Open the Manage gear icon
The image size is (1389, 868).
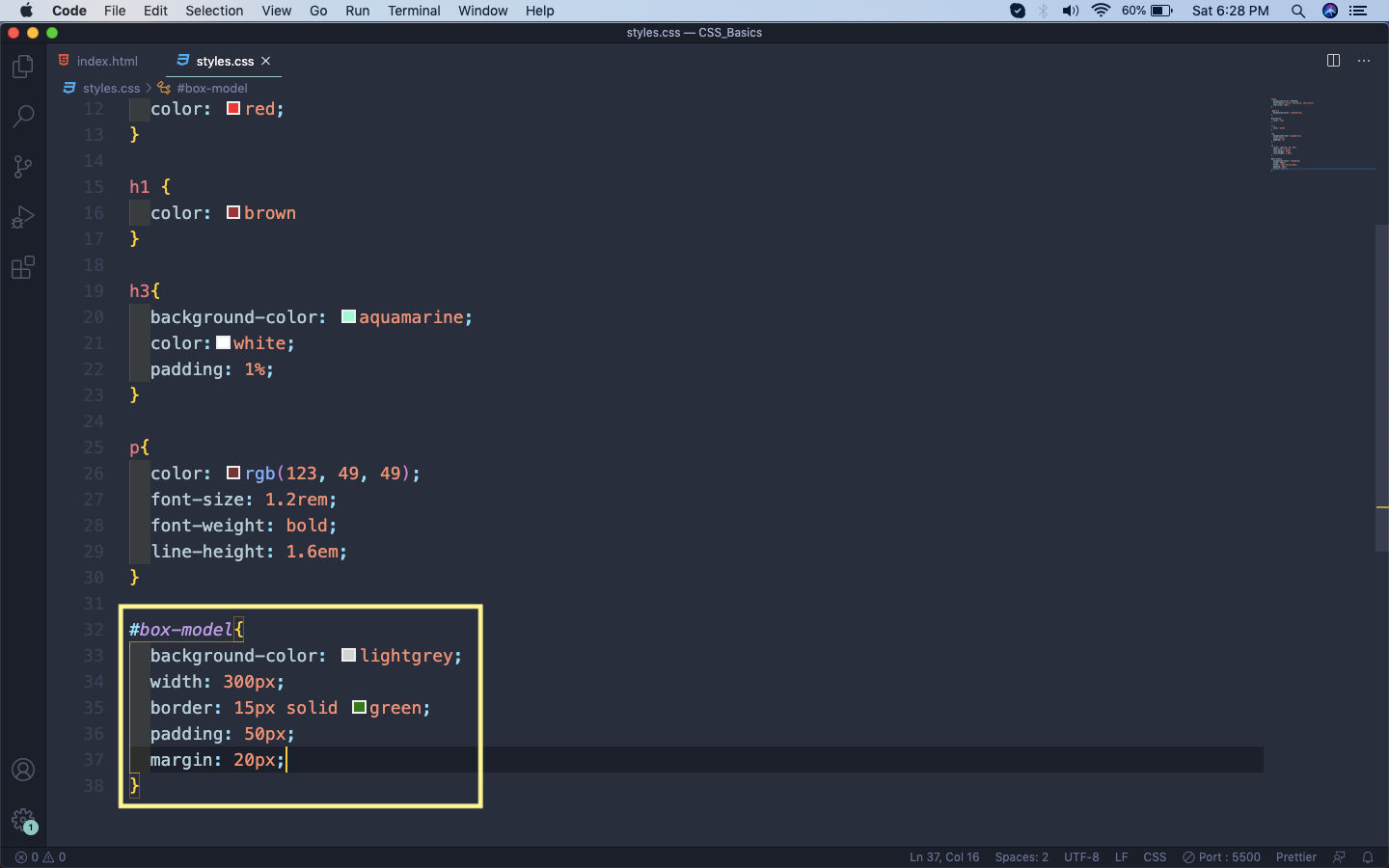tap(23, 821)
